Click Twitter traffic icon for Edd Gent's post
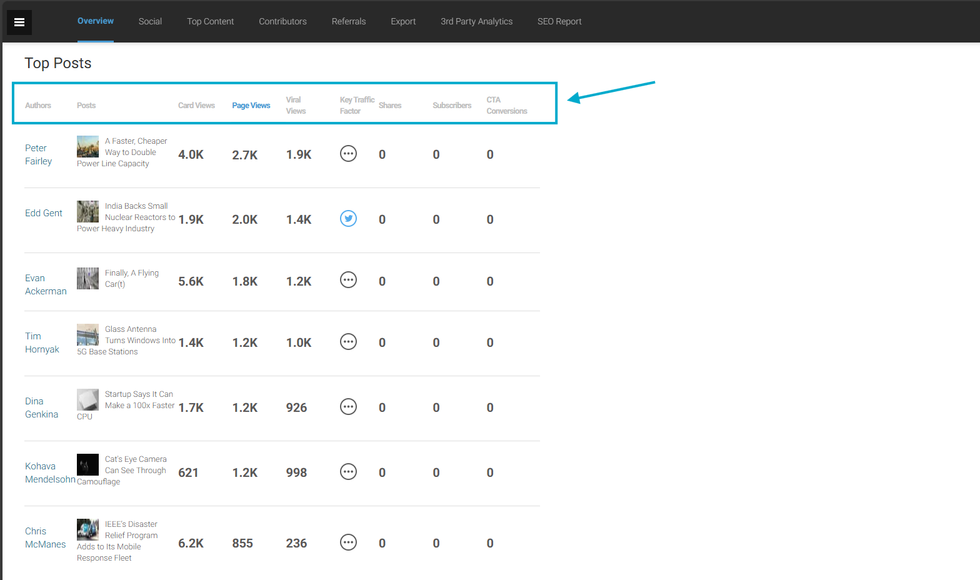Image resolution: width=980 pixels, height=580 pixels. (348, 219)
